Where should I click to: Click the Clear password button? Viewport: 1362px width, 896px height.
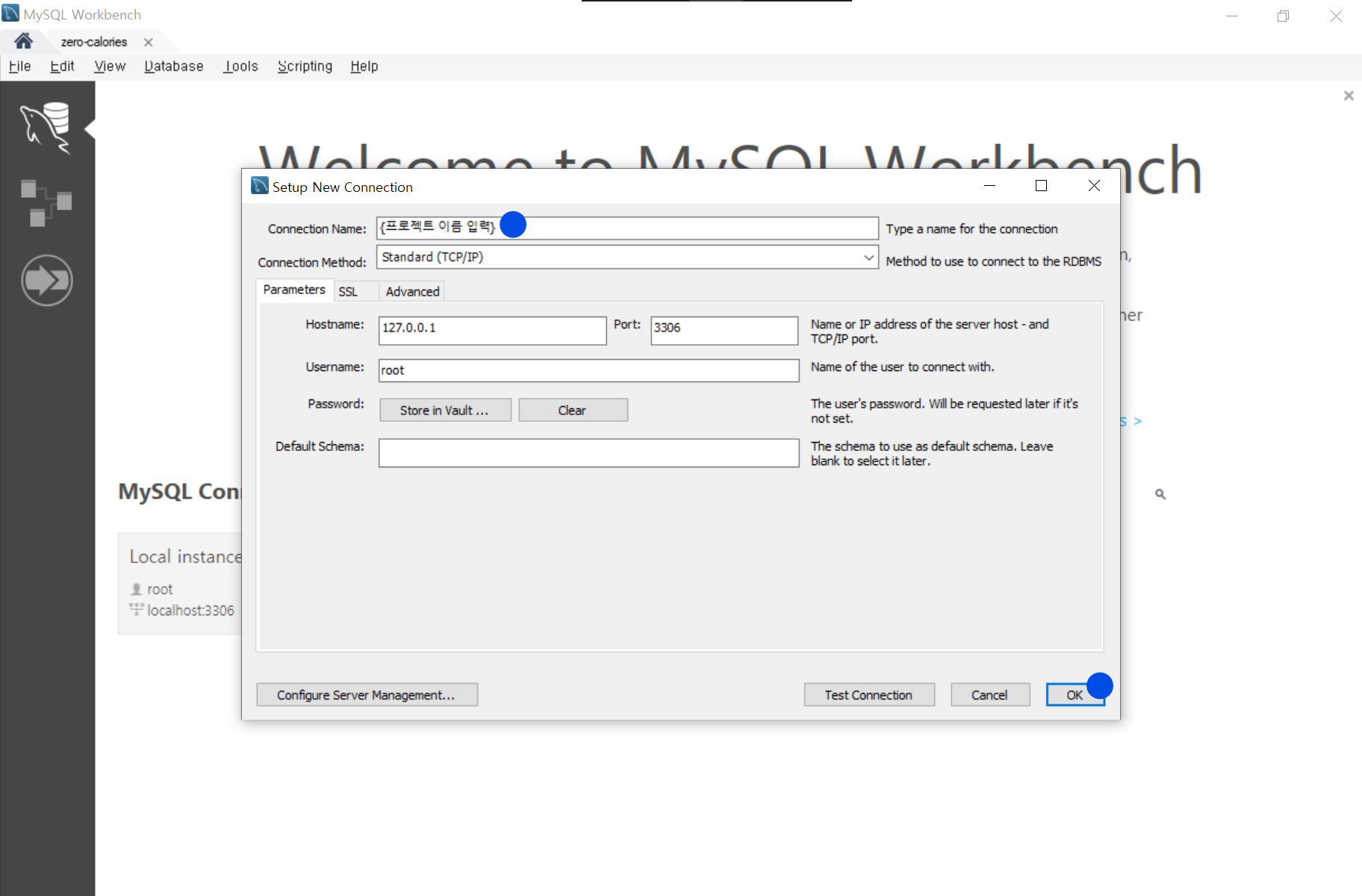[573, 410]
